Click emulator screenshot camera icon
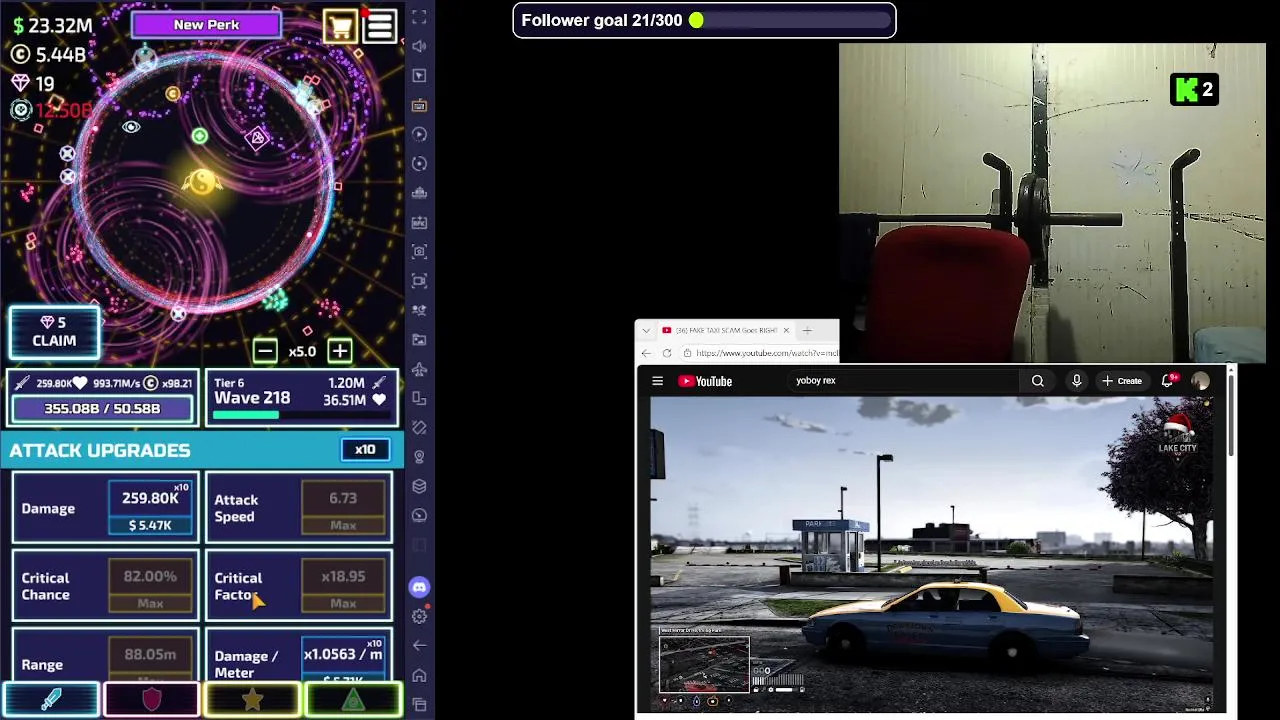Viewport: 1280px width, 720px height. [419, 252]
